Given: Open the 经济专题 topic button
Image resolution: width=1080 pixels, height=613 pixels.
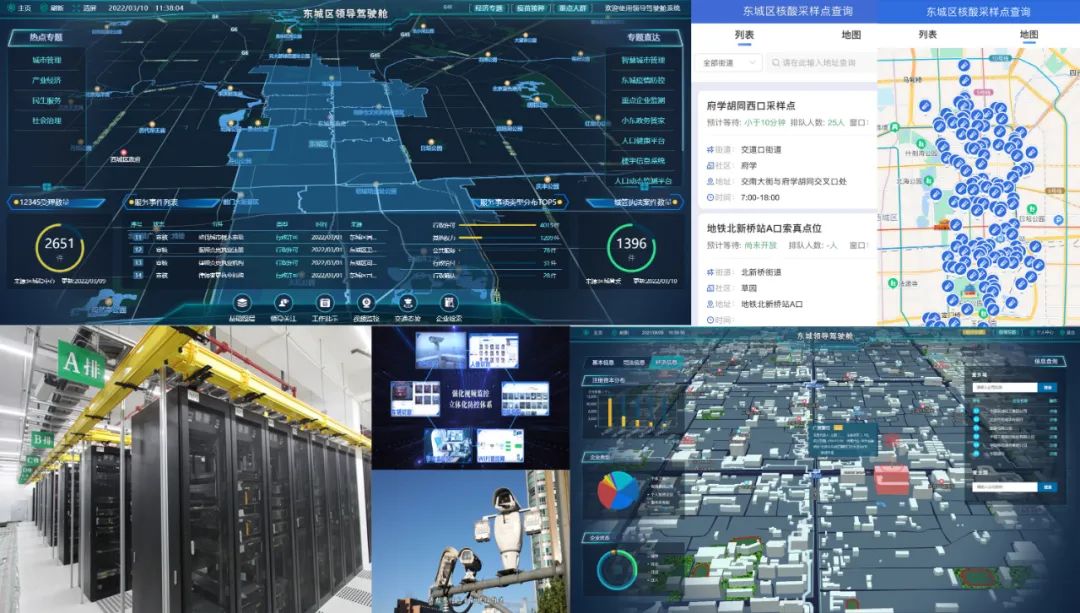Looking at the screenshot, I should coord(488,8).
